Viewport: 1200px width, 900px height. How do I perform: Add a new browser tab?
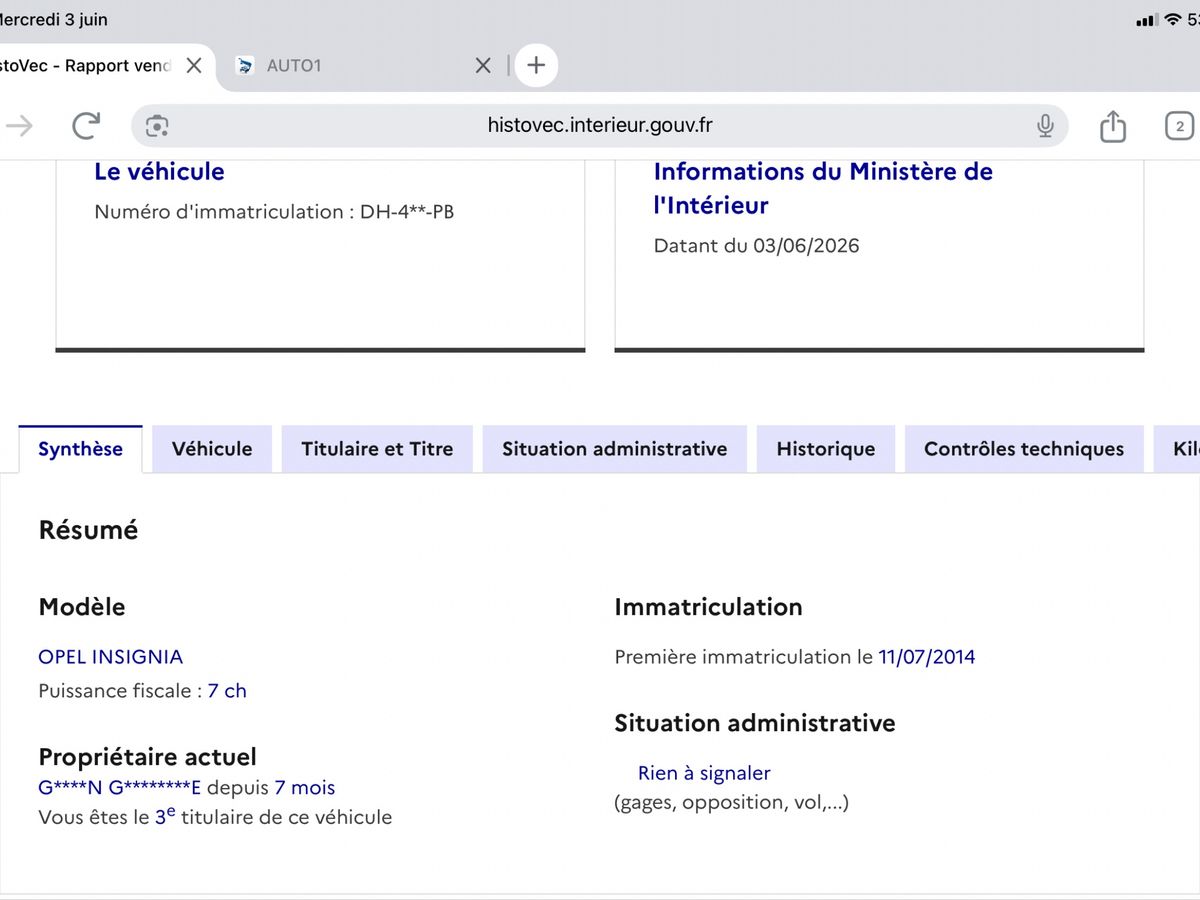tap(537, 65)
